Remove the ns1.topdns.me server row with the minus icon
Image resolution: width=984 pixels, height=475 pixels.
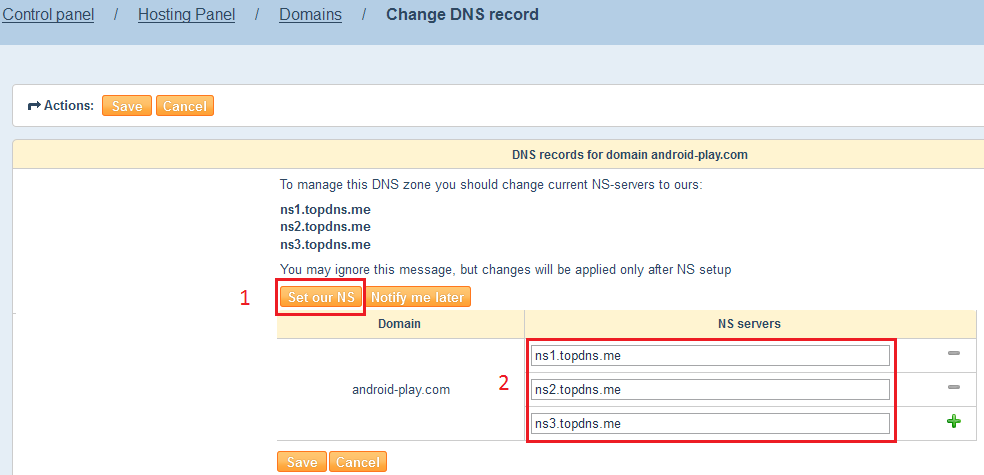tap(953, 354)
